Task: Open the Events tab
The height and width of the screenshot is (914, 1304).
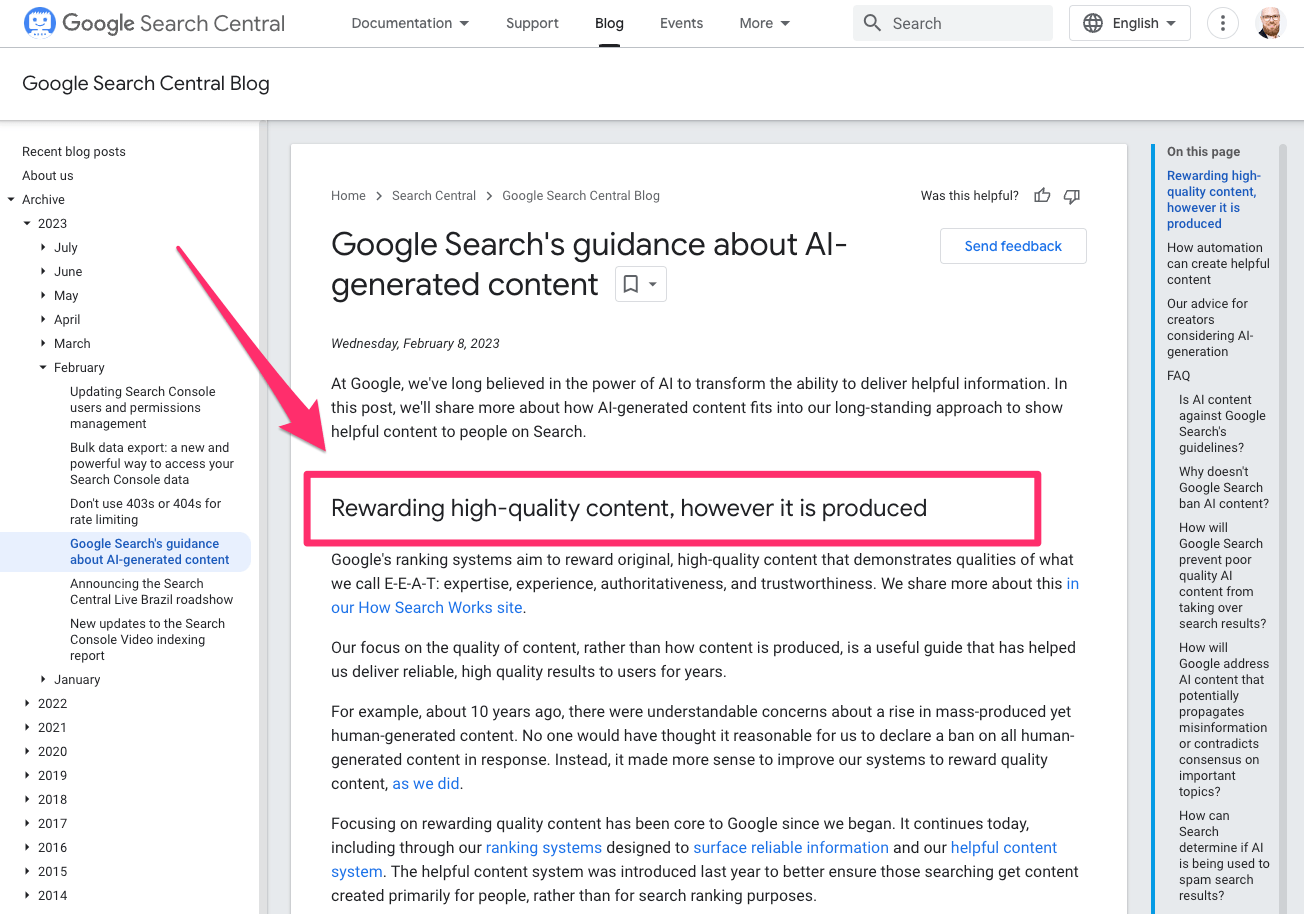Action: 681,23
